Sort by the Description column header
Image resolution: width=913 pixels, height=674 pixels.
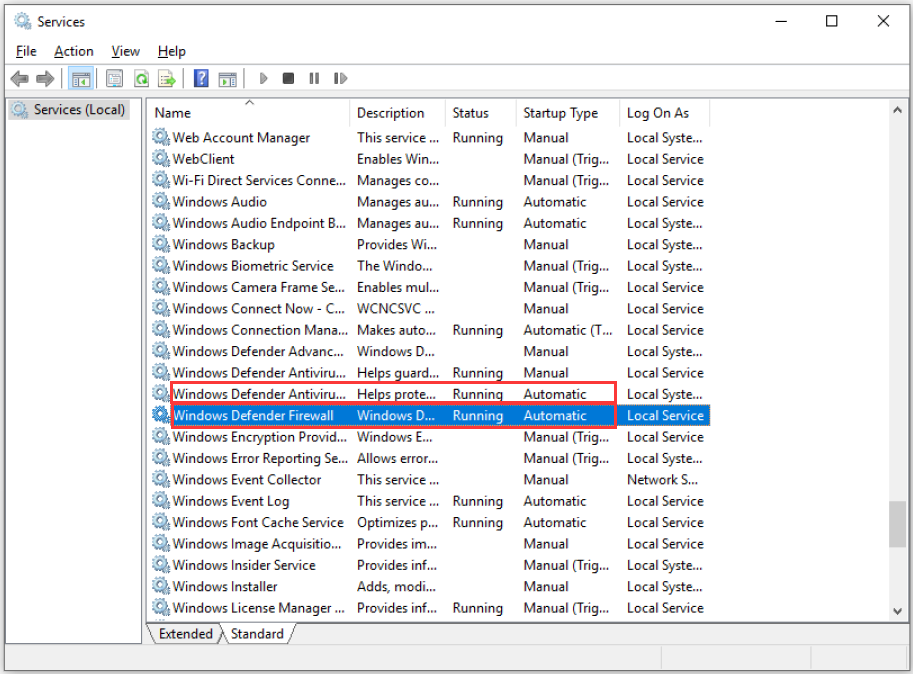coord(398,113)
